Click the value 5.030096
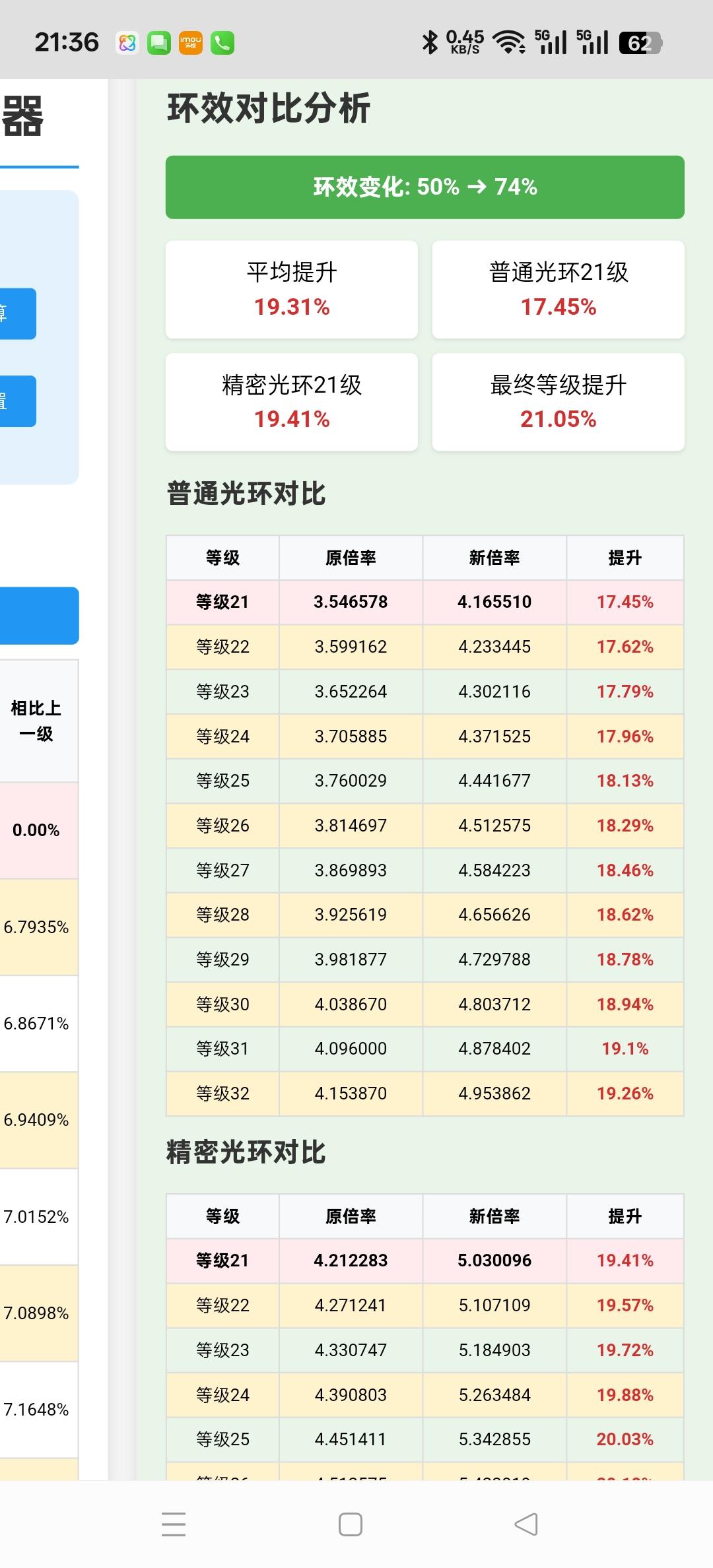This screenshot has width=713, height=1568. click(494, 1260)
